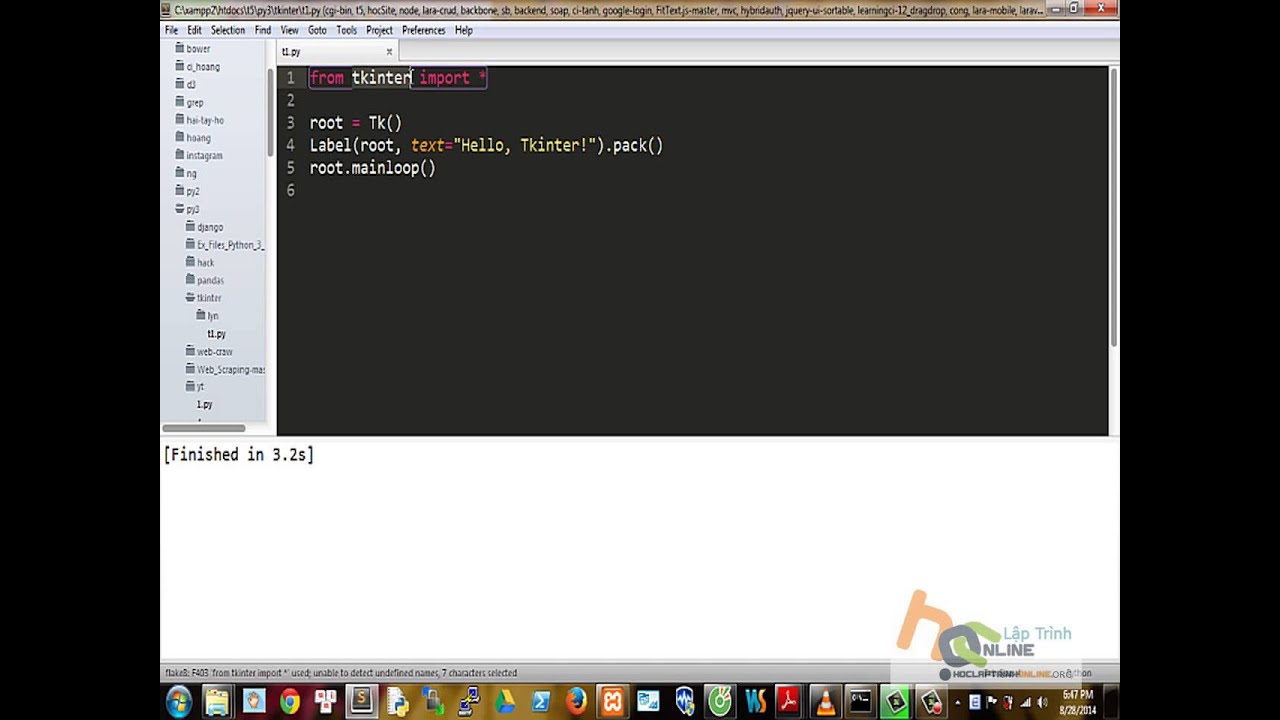Open the Preferences menu
The height and width of the screenshot is (720, 1280).
click(x=423, y=30)
